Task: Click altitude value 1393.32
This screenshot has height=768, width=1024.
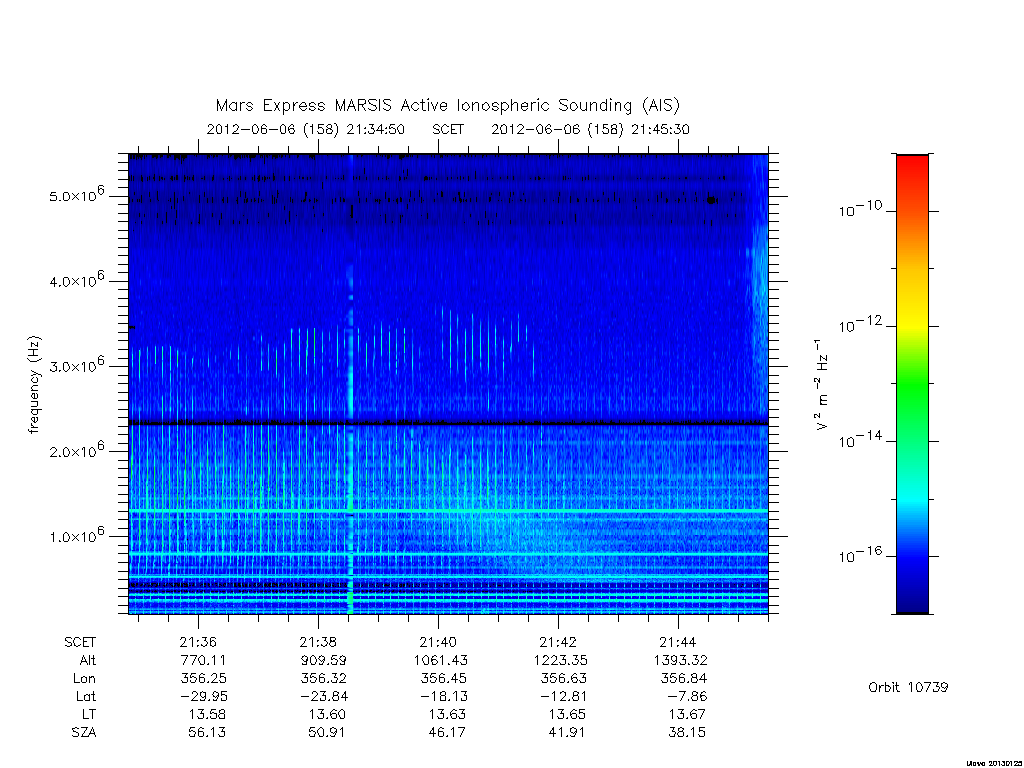Action: tap(680, 660)
